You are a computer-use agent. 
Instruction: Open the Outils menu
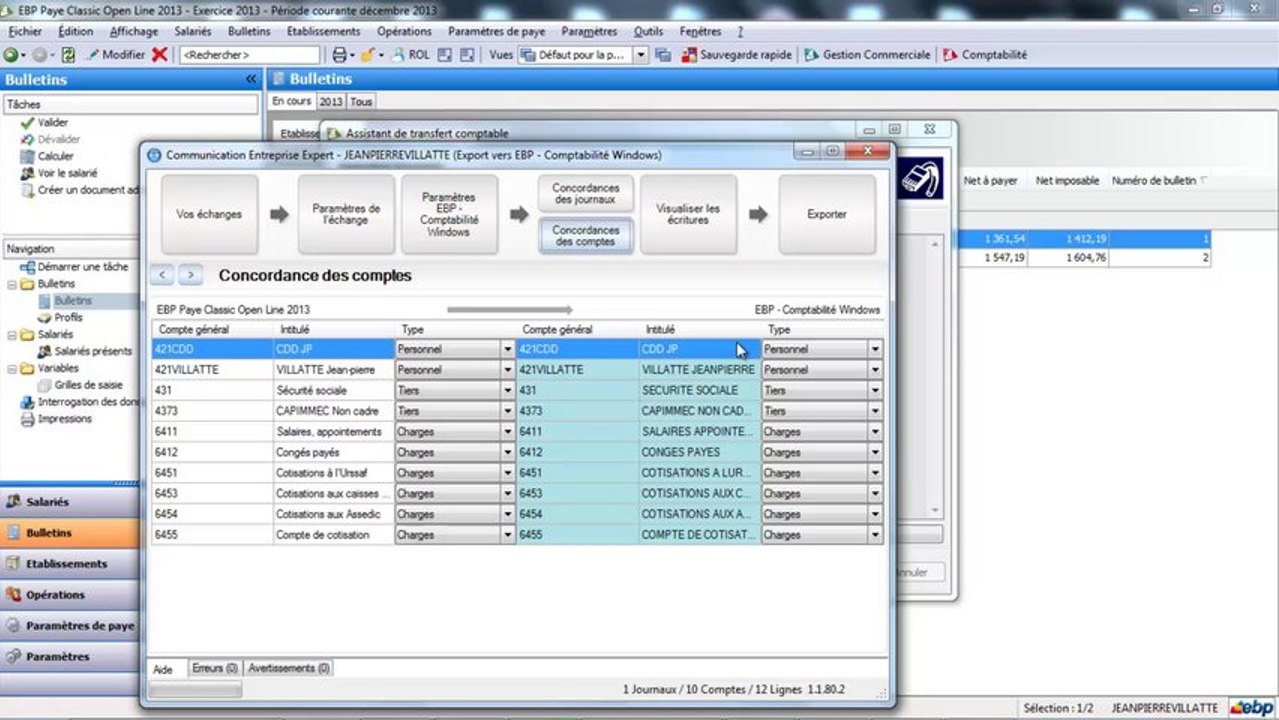pyautogui.click(x=648, y=32)
